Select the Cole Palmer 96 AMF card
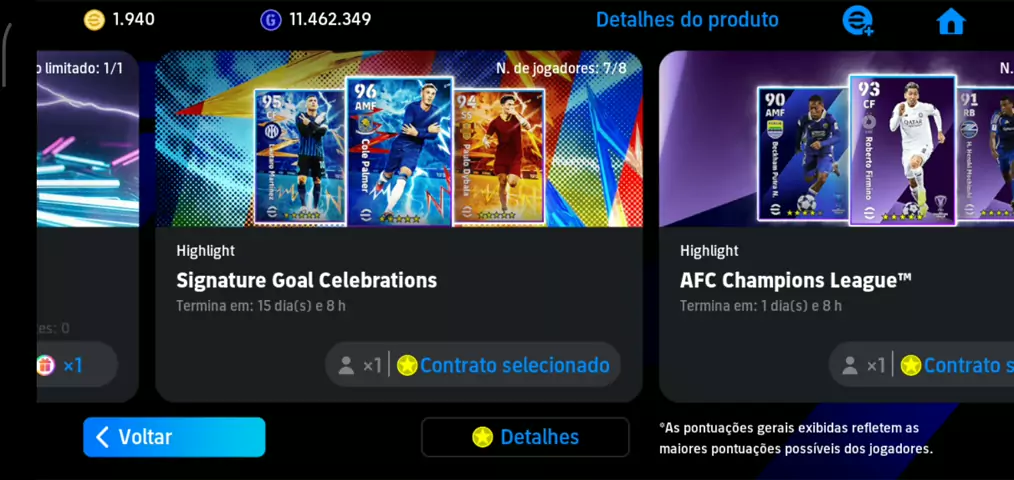 click(399, 151)
